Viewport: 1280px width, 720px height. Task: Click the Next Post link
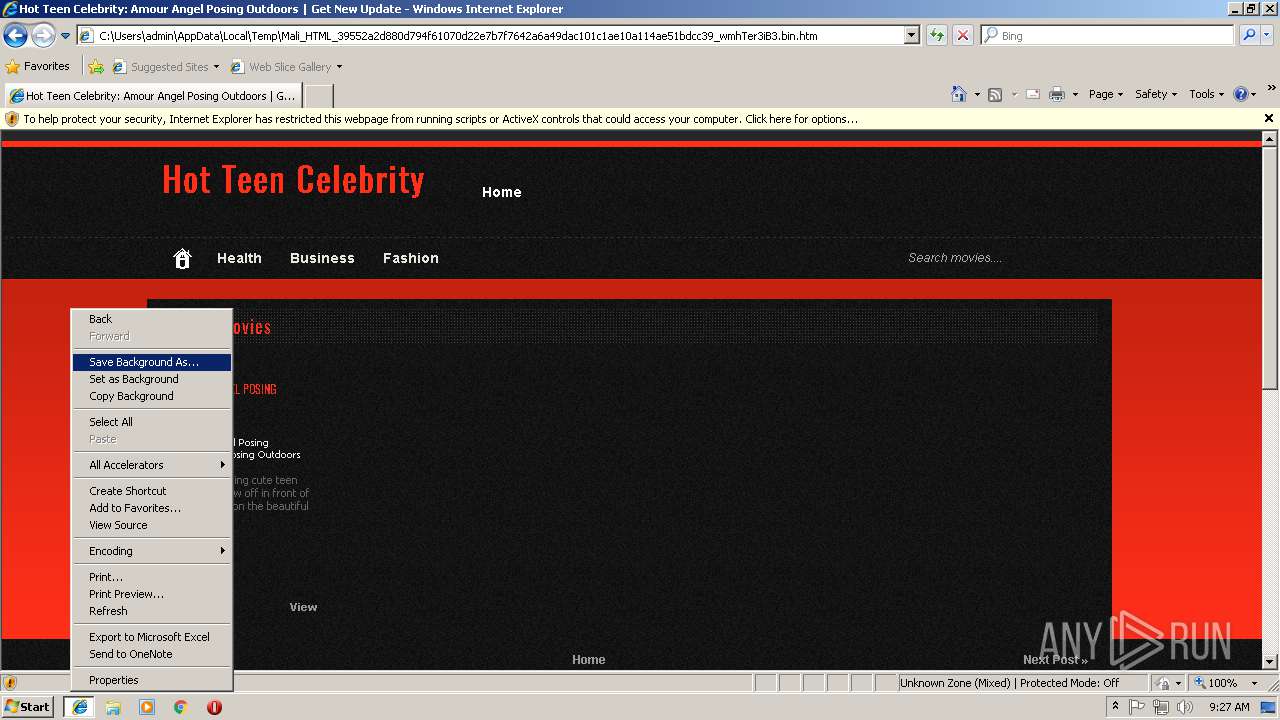1055,660
